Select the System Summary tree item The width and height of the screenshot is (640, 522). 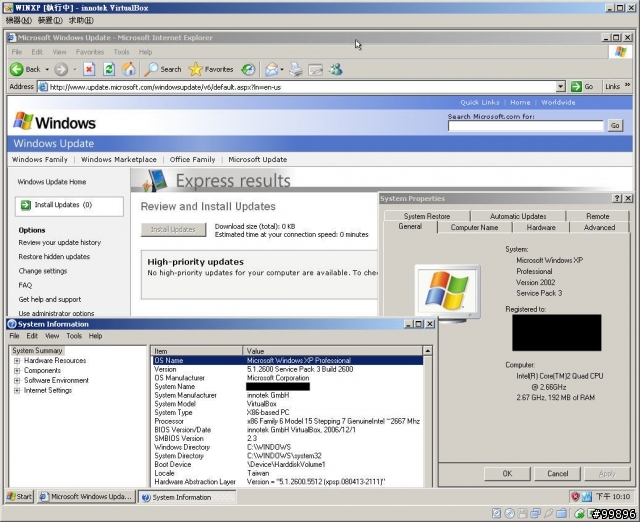tap(37, 351)
